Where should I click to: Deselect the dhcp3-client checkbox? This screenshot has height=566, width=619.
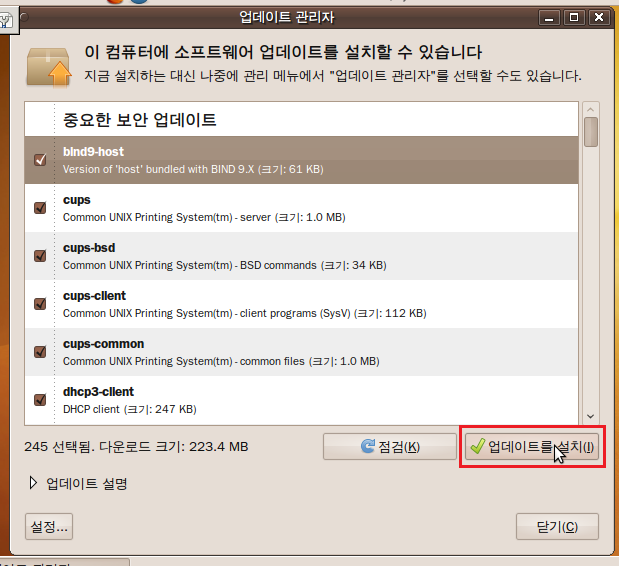click(x=40, y=400)
